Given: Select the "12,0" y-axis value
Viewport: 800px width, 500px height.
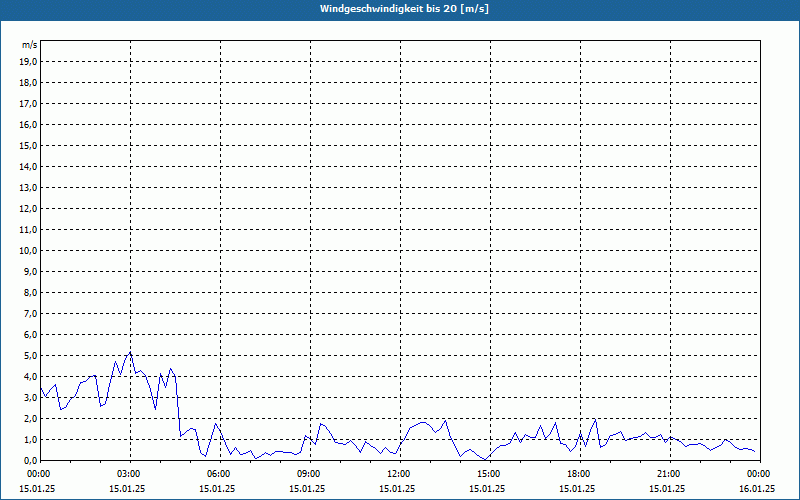Looking at the screenshot, I should [28, 209].
